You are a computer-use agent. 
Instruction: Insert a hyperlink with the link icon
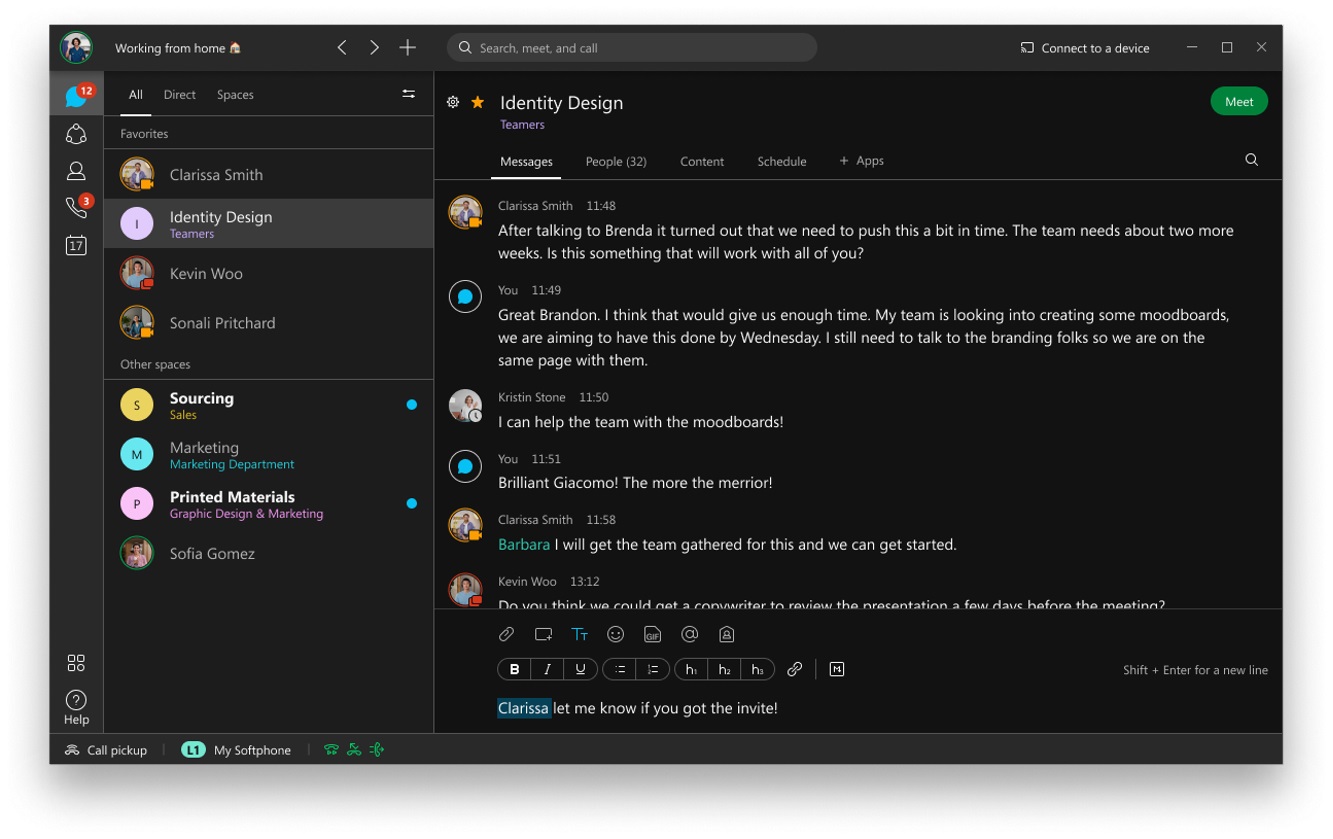pos(795,670)
